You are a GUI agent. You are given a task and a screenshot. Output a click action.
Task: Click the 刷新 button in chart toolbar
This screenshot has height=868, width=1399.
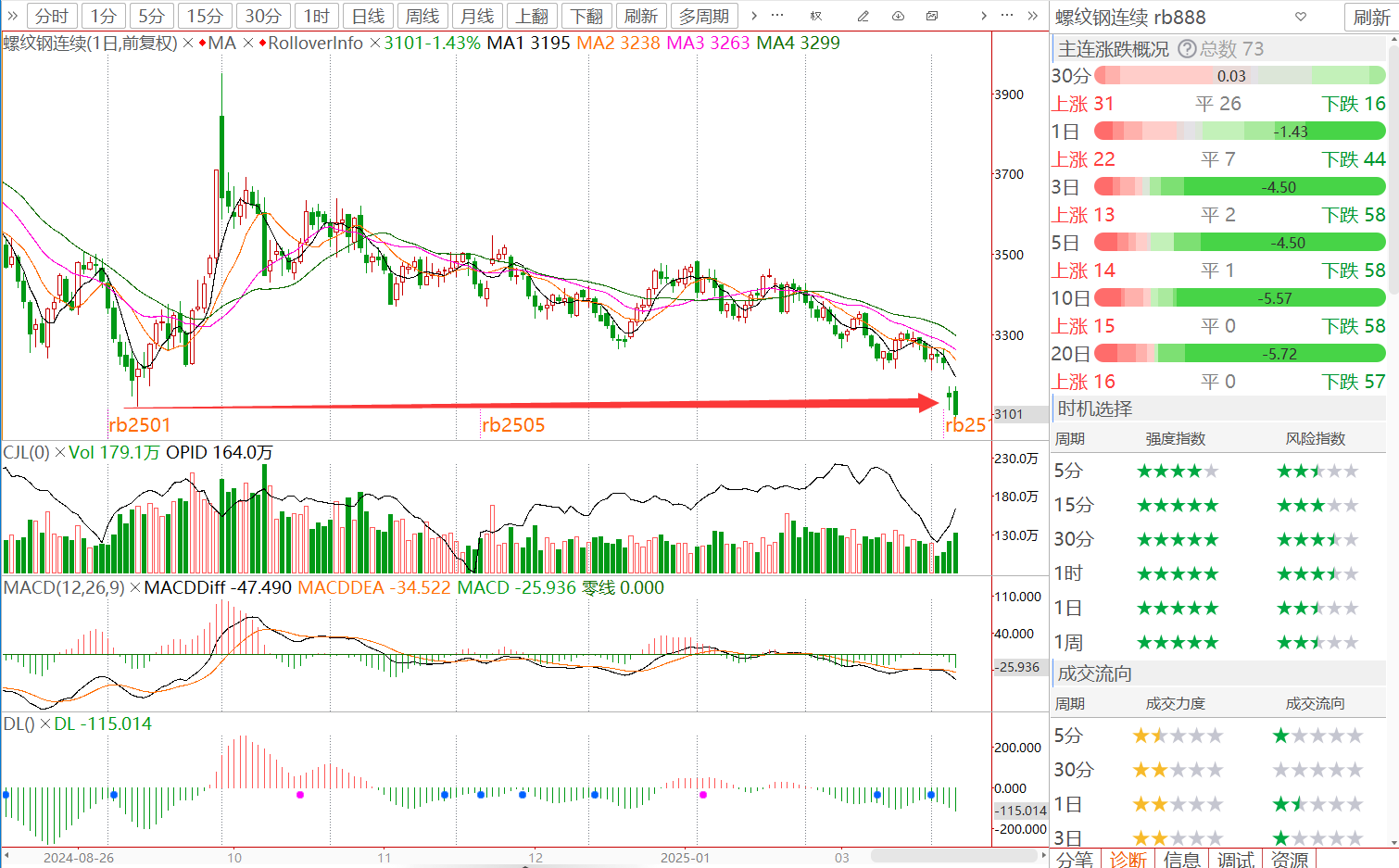641,16
